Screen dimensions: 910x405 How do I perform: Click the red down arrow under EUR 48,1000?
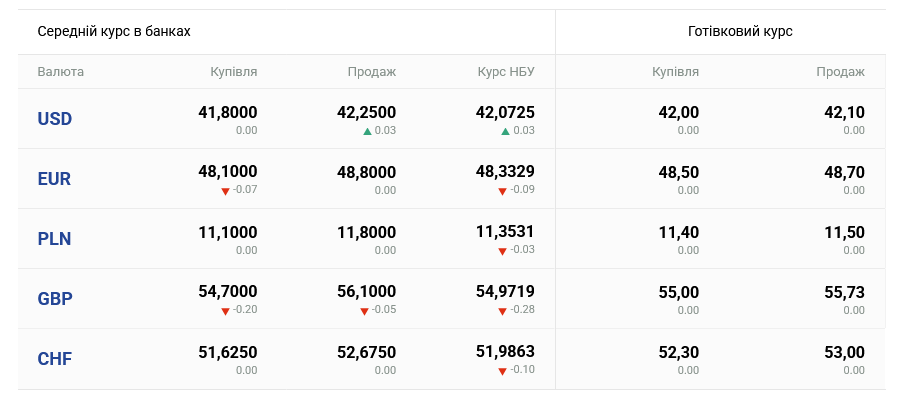(x=225, y=191)
